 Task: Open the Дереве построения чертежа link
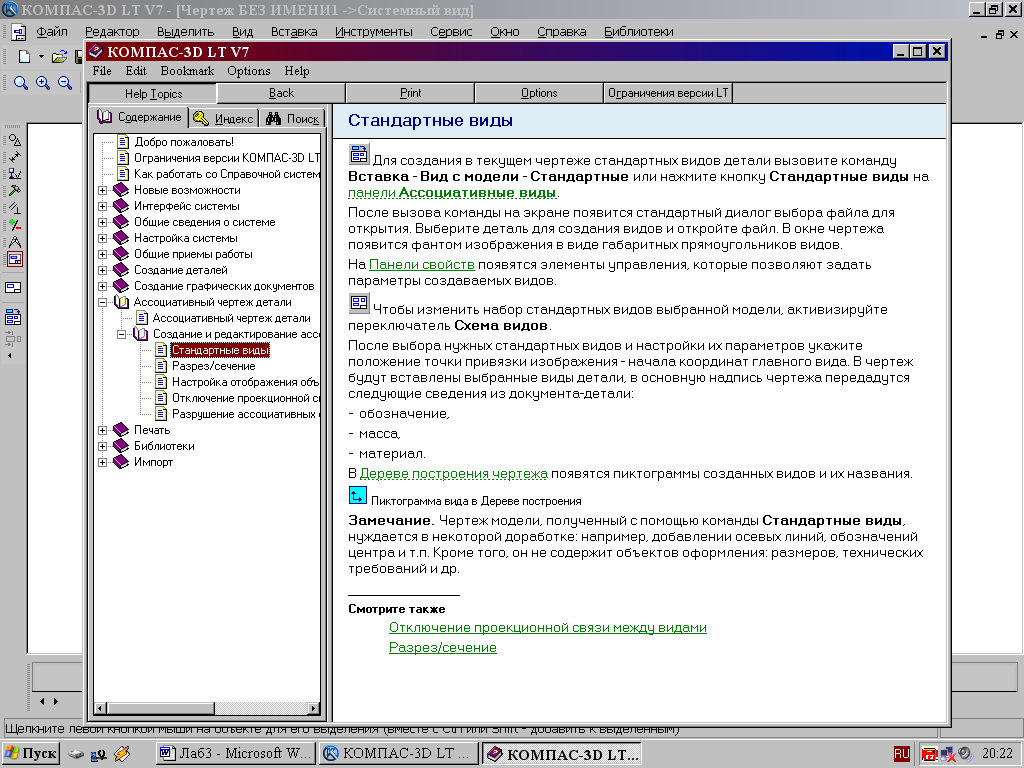pos(454,473)
